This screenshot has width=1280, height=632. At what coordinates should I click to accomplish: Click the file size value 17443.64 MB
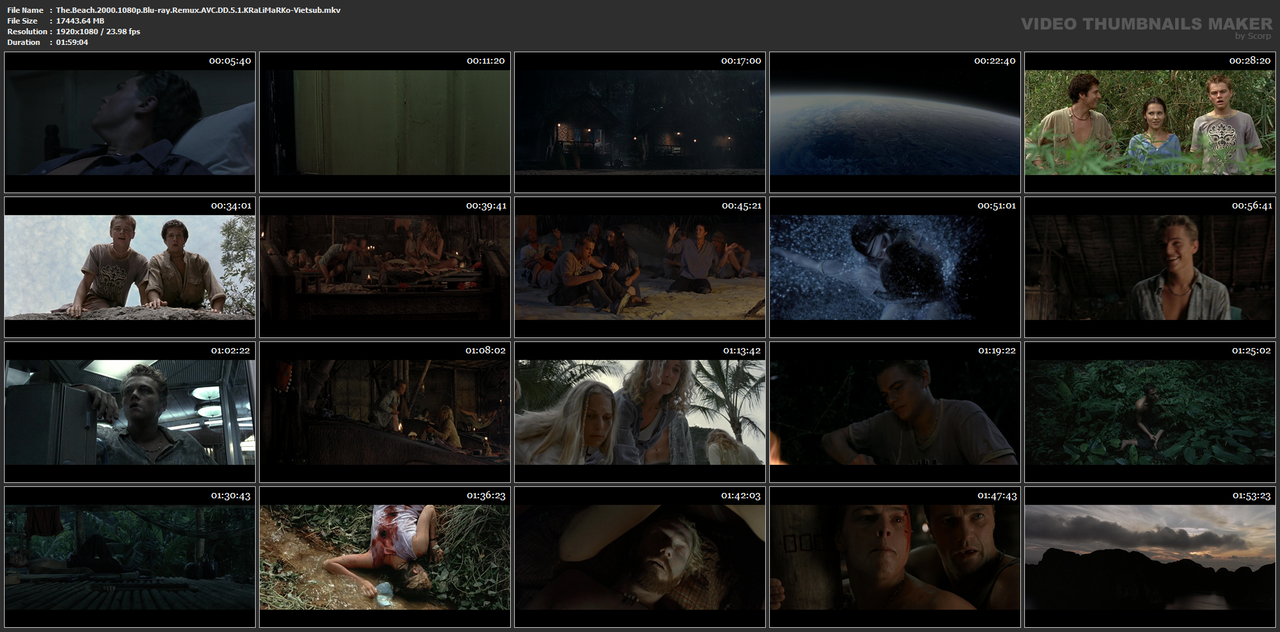tap(80, 21)
